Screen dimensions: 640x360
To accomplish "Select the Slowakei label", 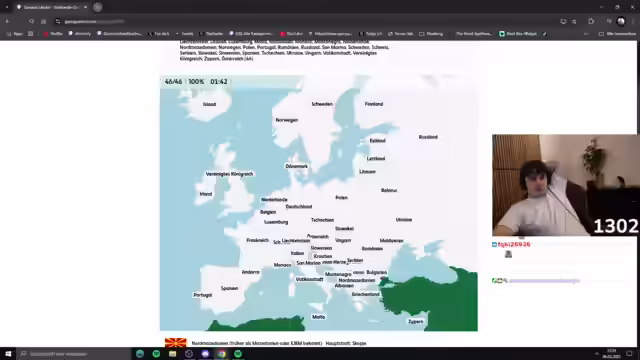I will (344, 229).
